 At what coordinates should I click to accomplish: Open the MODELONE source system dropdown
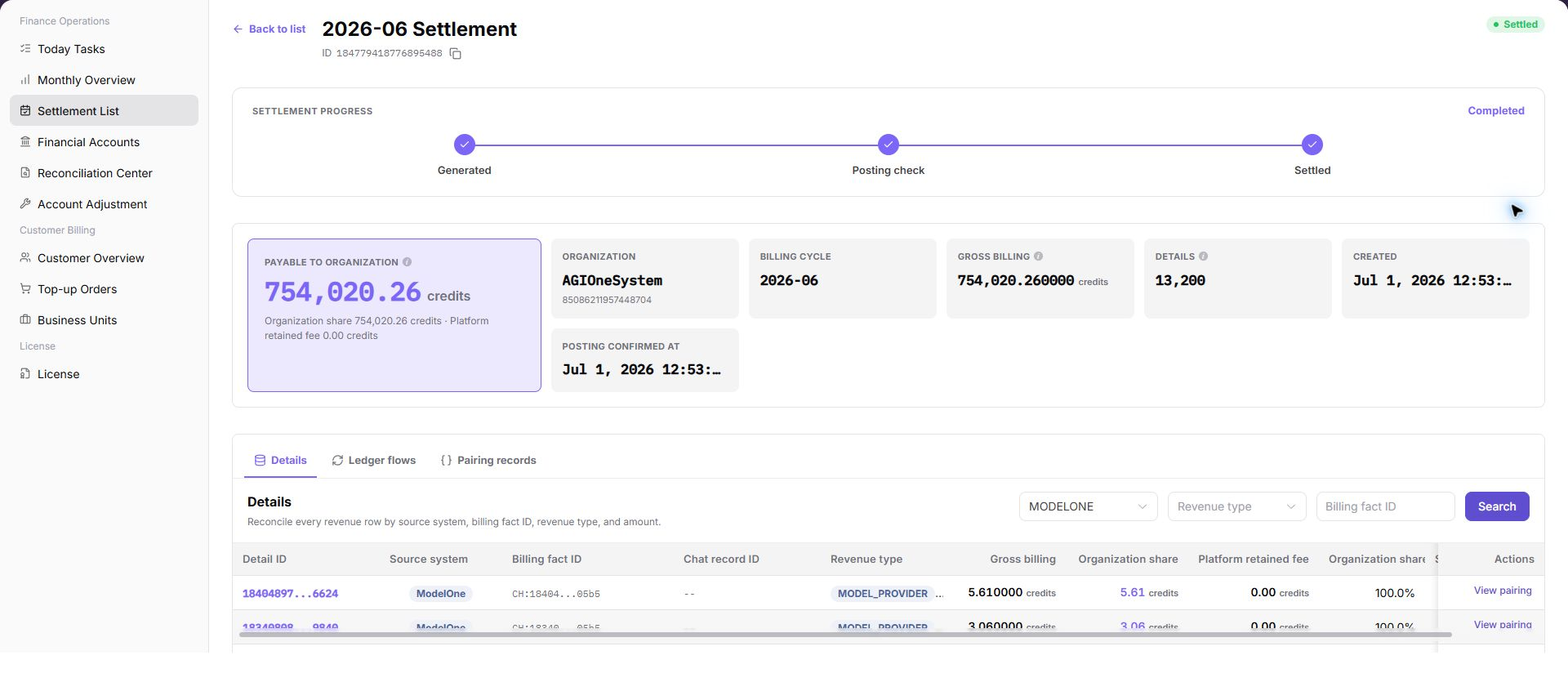[x=1088, y=506]
